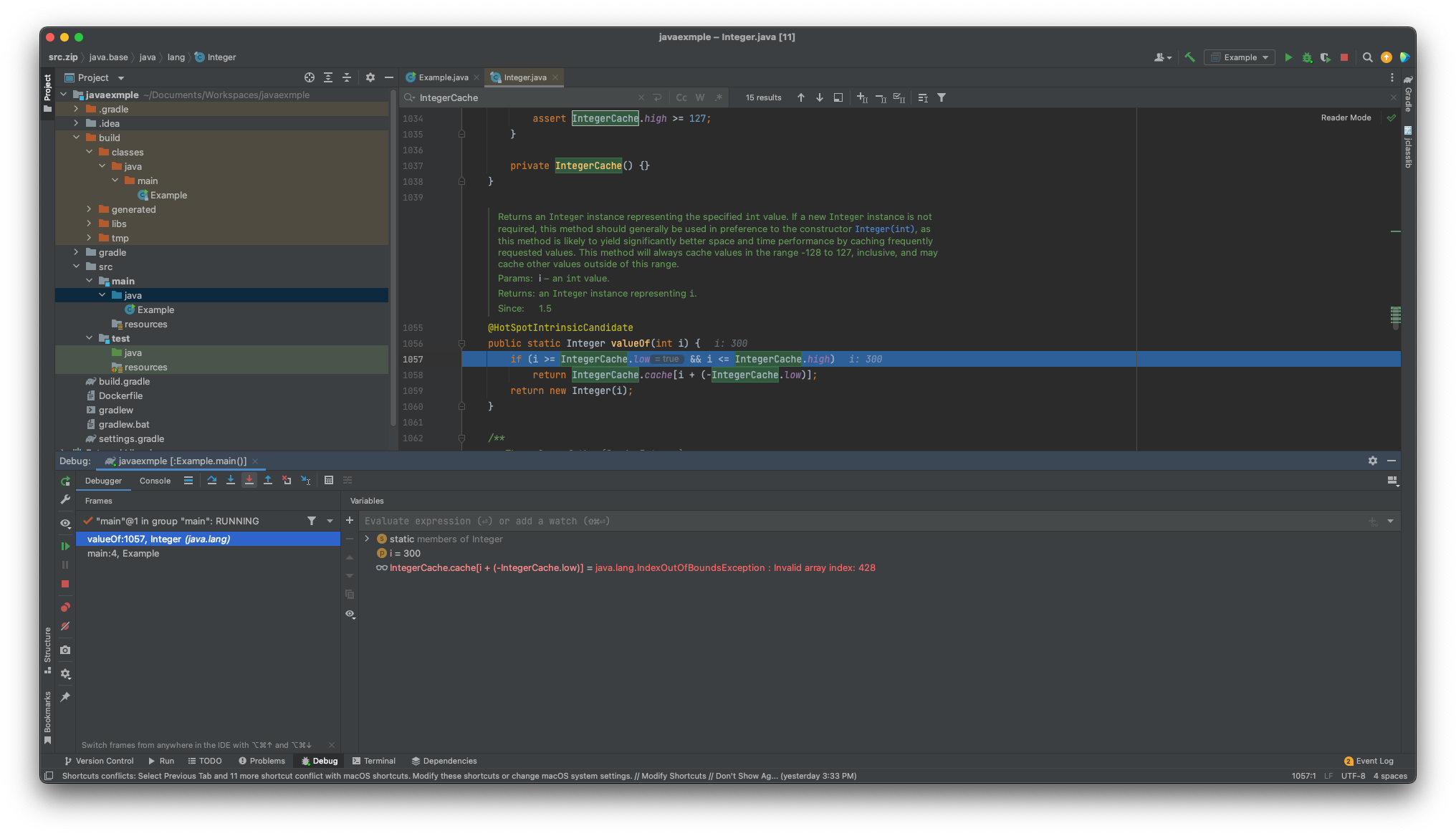1456x836 pixels.
Task: Expand static members of Integer node
Action: pyautogui.click(x=367, y=539)
